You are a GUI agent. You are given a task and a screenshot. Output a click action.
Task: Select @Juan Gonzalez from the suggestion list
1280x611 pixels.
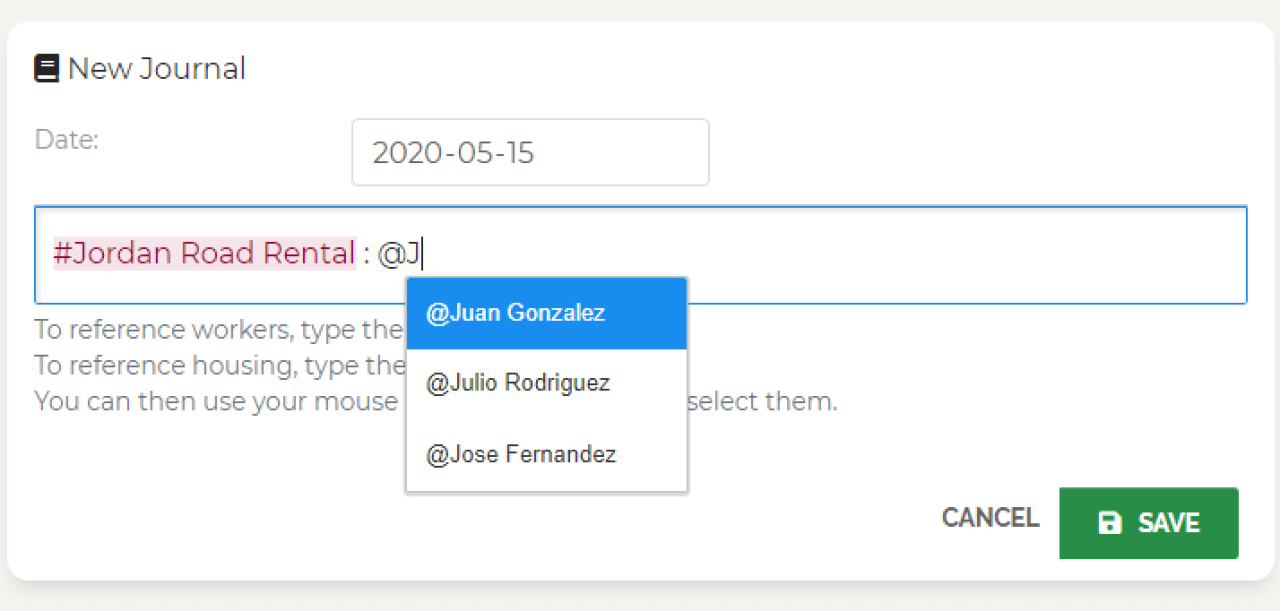(x=547, y=313)
